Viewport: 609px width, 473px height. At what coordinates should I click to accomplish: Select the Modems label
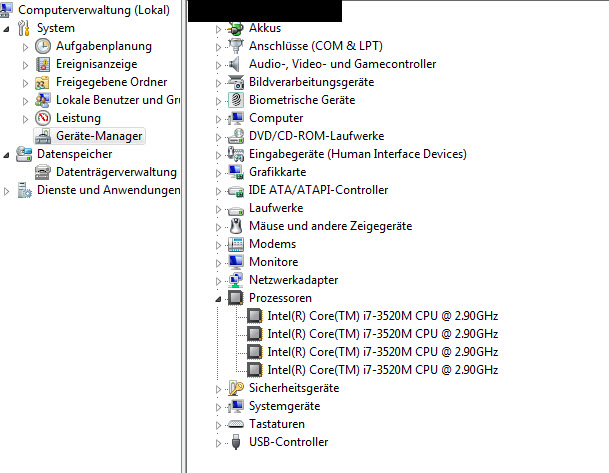tap(272, 244)
